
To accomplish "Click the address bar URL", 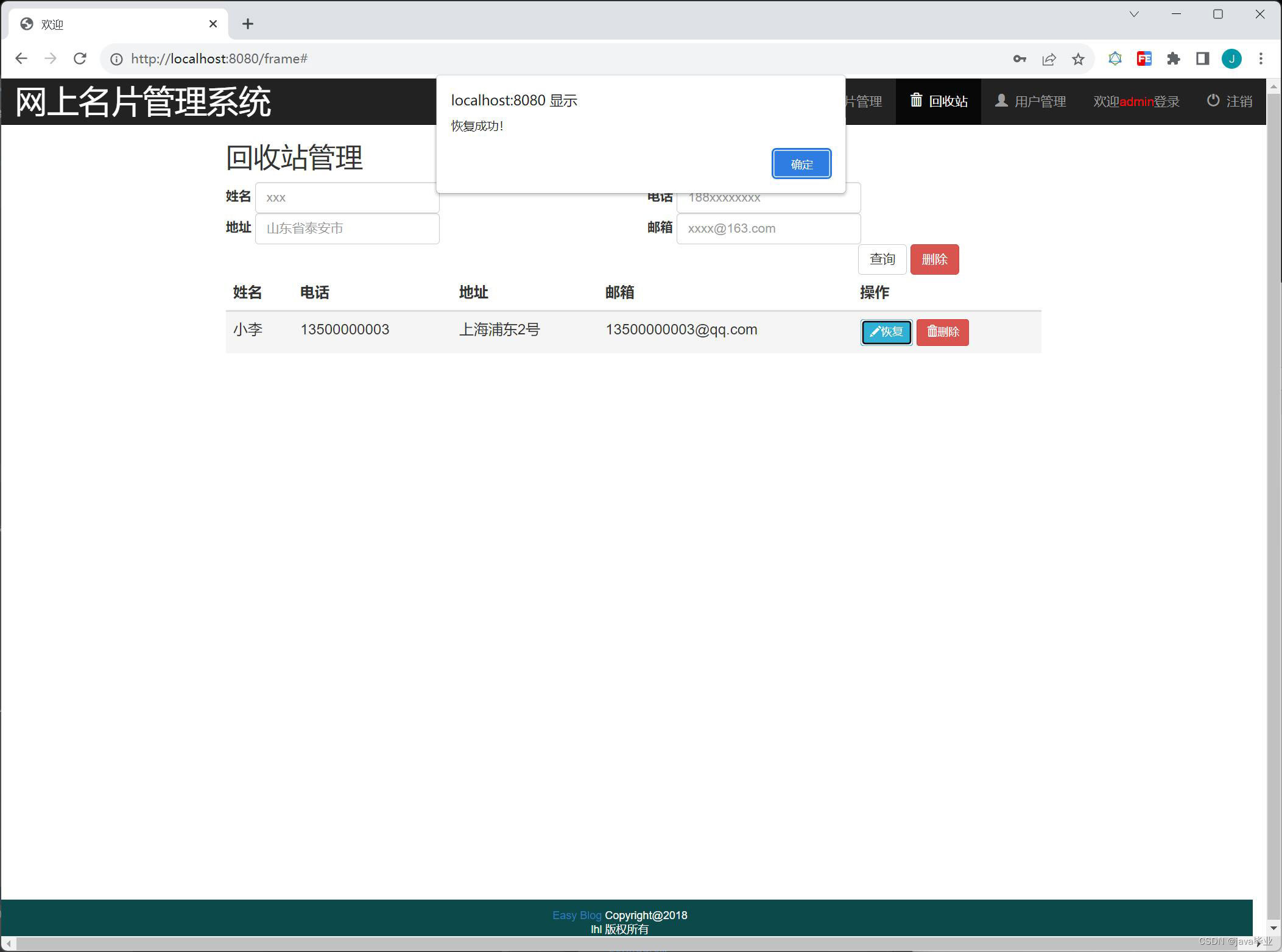I will 219,58.
